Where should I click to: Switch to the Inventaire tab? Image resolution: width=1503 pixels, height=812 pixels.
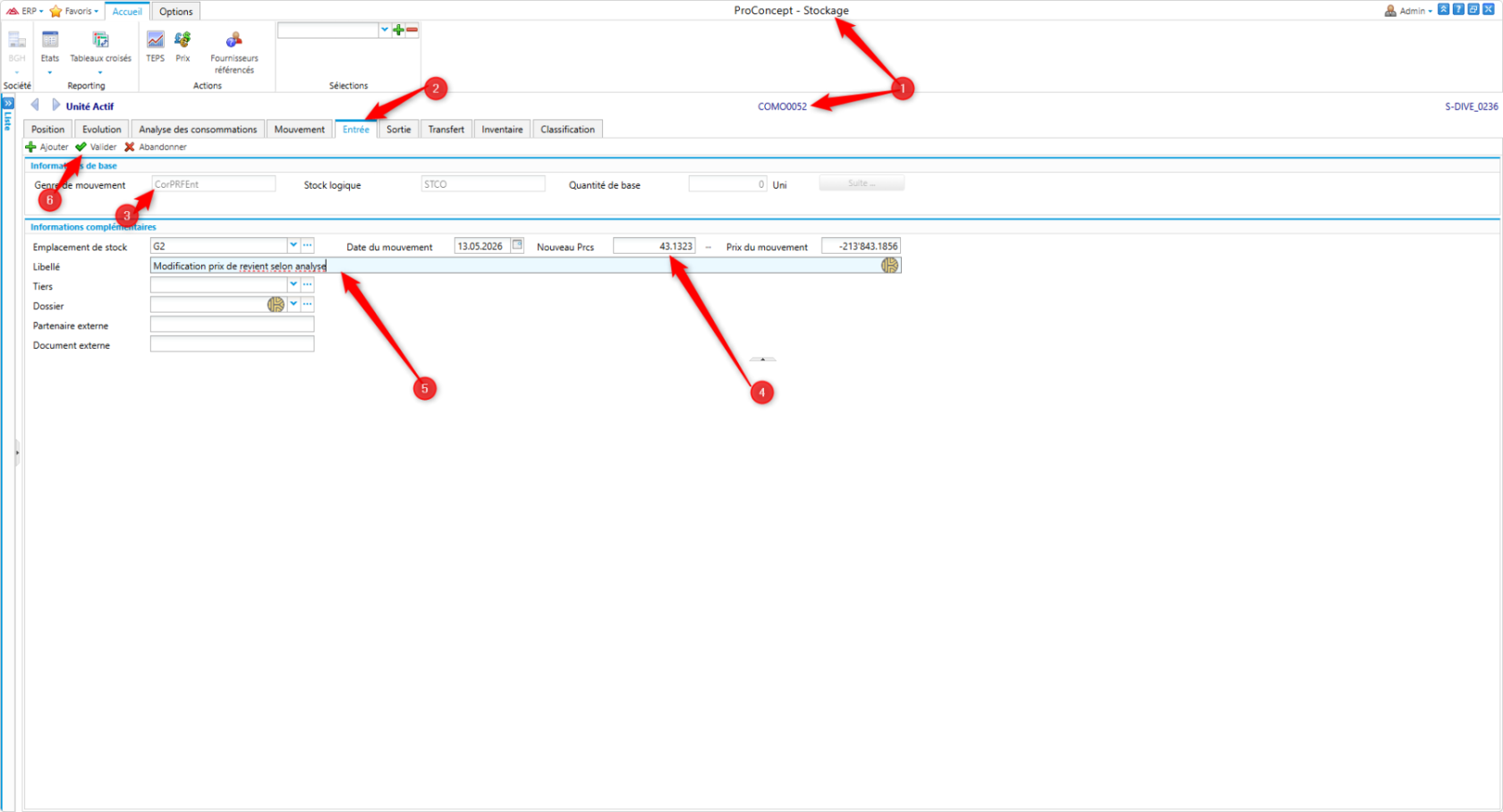coord(502,129)
